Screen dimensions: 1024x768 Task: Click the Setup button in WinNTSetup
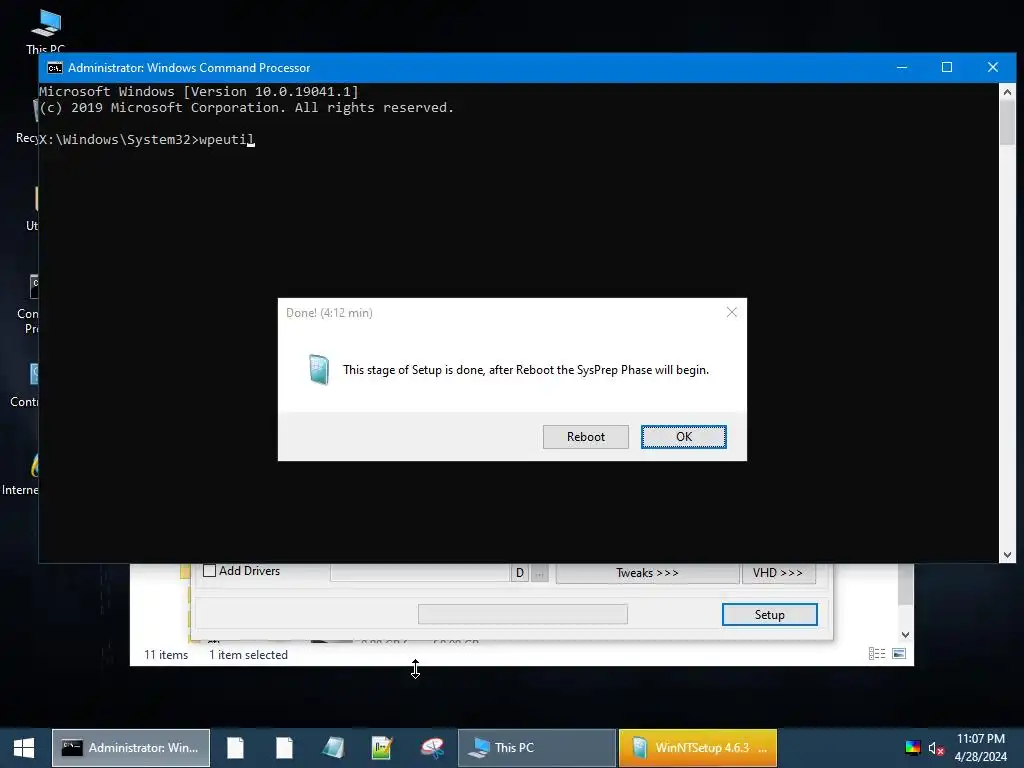point(769,615)
